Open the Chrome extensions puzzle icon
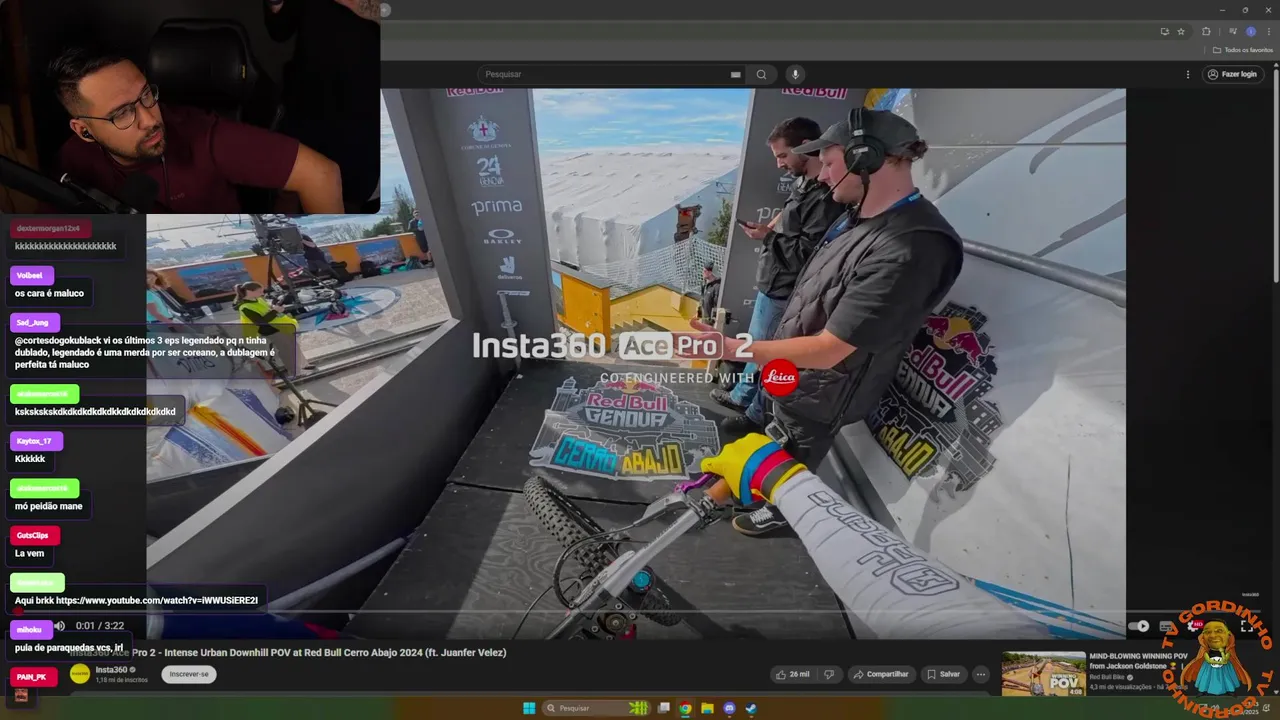Screen dimensions: 1280x720 pos(1206,31)
